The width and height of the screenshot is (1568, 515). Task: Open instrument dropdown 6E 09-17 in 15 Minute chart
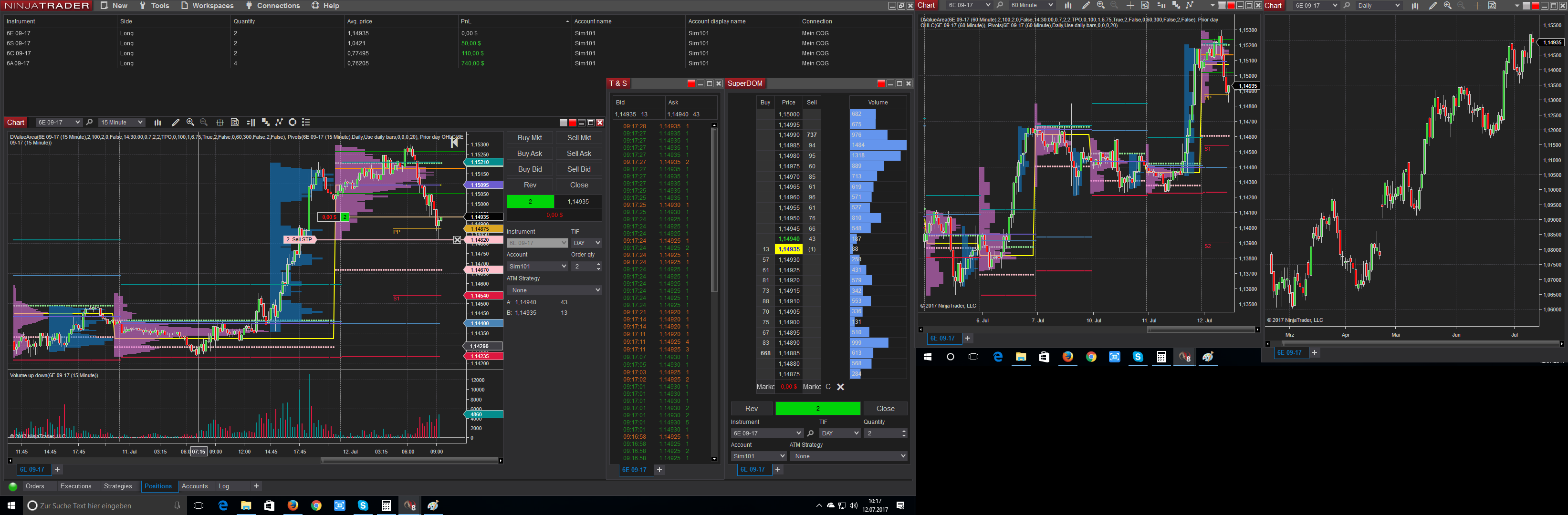pyautogui.click(x=58, y=122)
